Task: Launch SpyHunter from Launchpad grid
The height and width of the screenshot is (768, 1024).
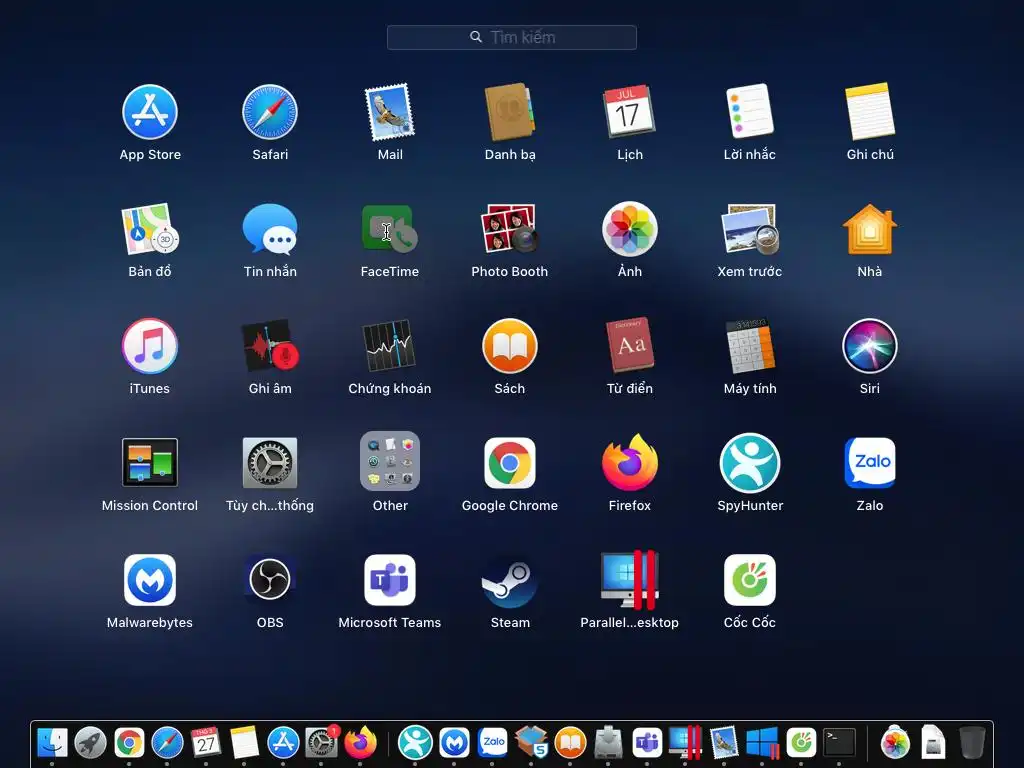Action: (x=750, y=462)
